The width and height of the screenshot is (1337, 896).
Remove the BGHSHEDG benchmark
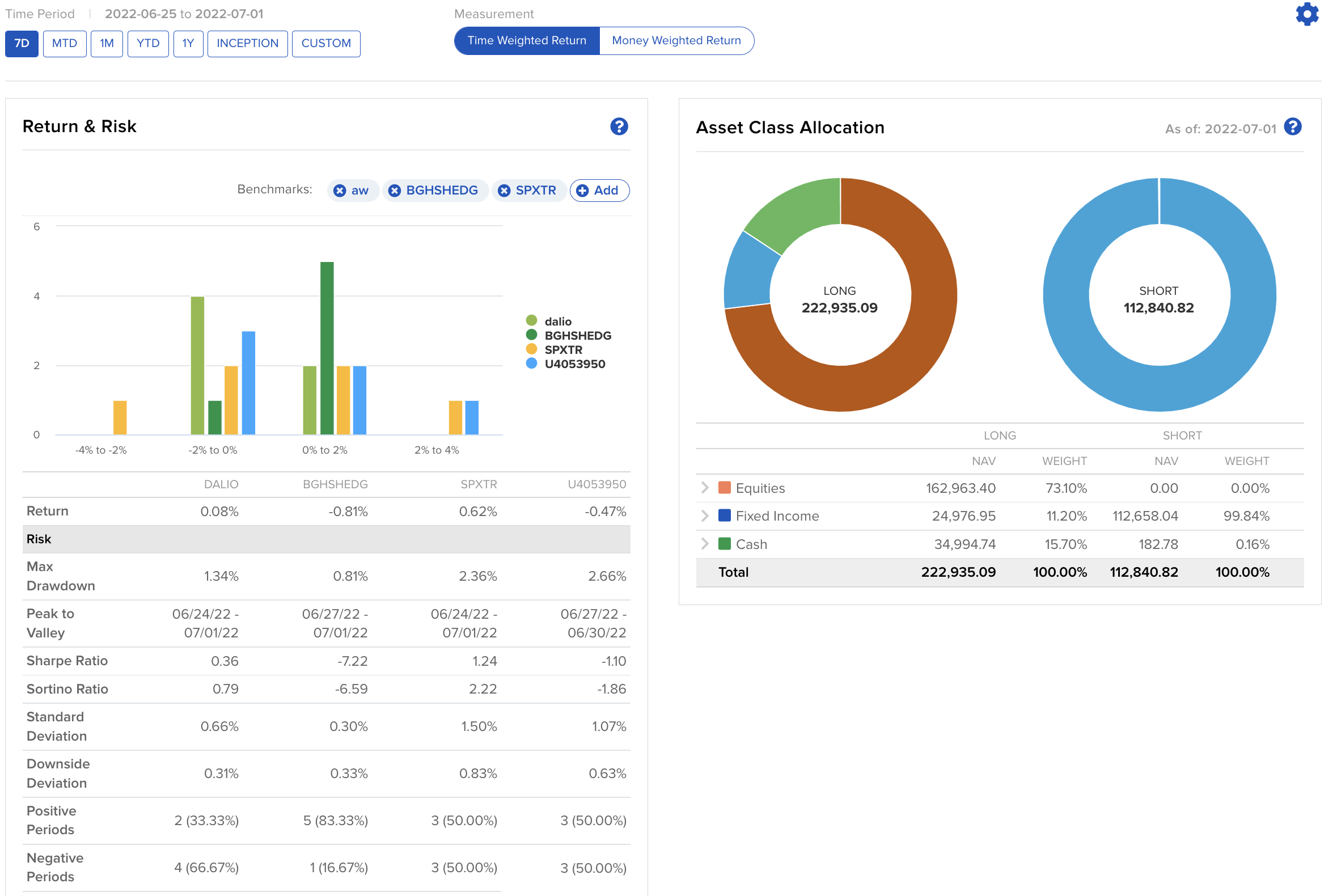coord(394,191)
